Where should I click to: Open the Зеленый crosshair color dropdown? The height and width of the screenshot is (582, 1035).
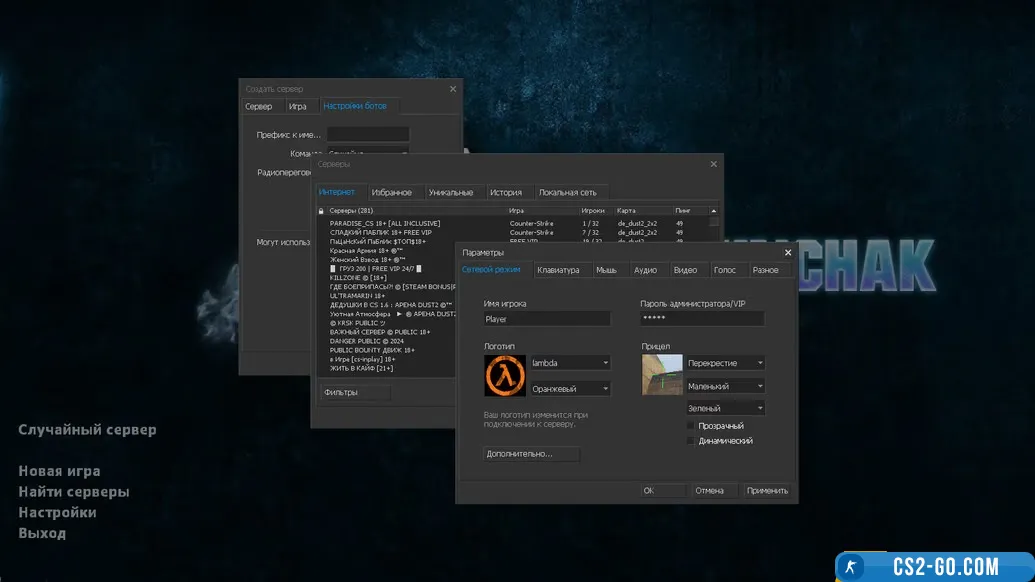coord(725,408)
